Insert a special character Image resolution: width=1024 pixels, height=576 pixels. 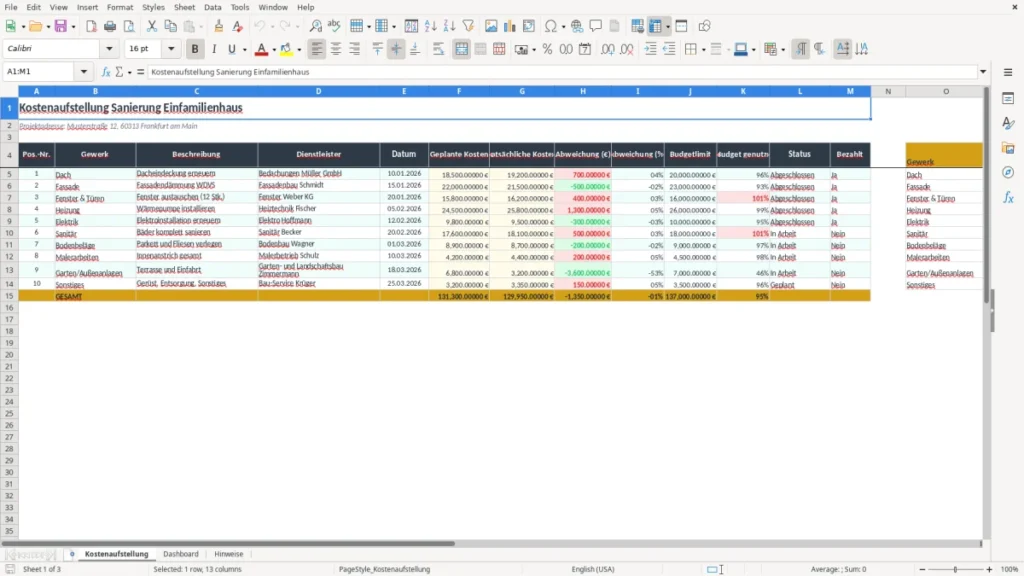[x=551, y=26]
